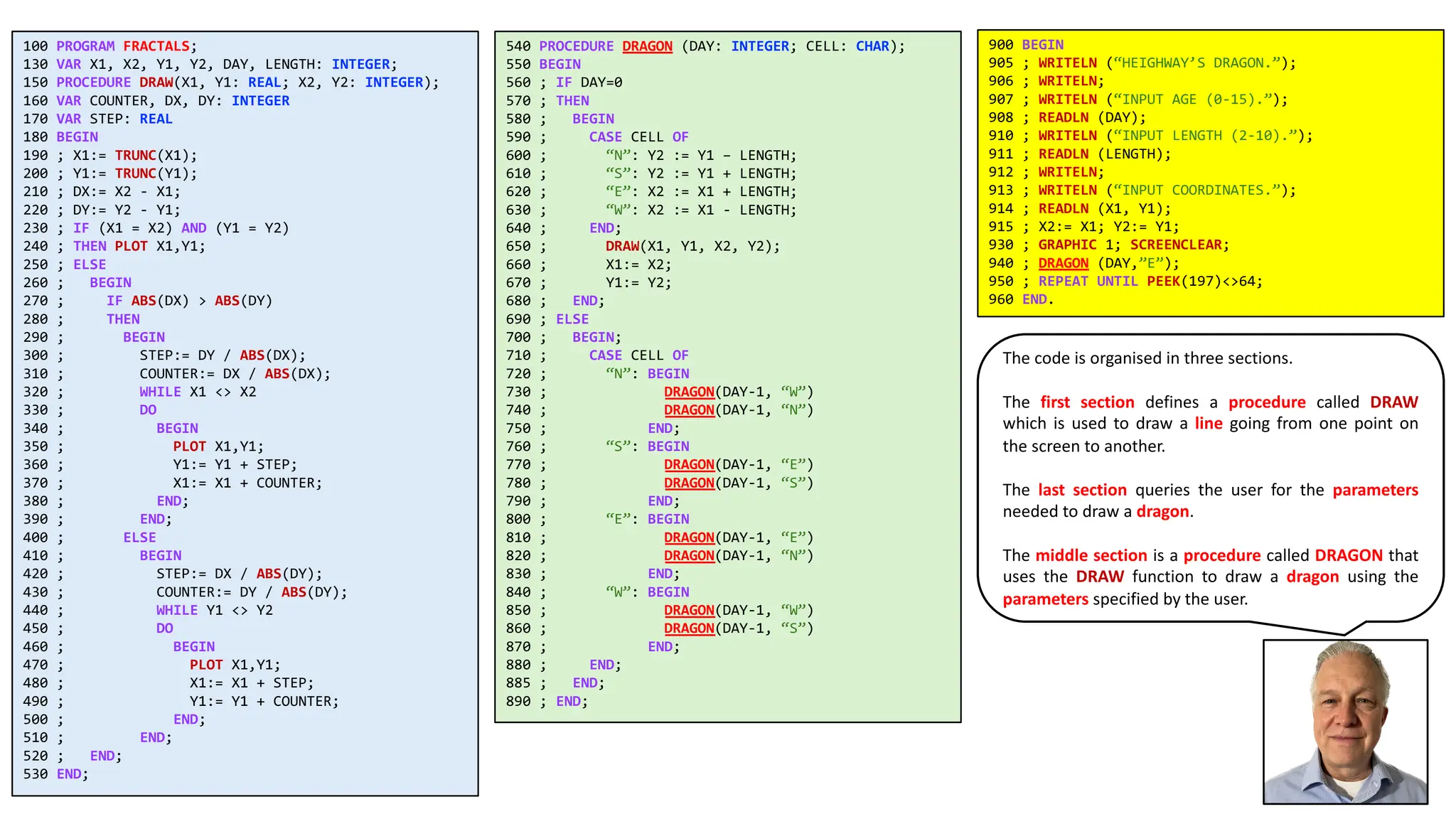Click 'middle section' red text in bubble
This screenshot has width=1456, height=819.
[1091, 555]
